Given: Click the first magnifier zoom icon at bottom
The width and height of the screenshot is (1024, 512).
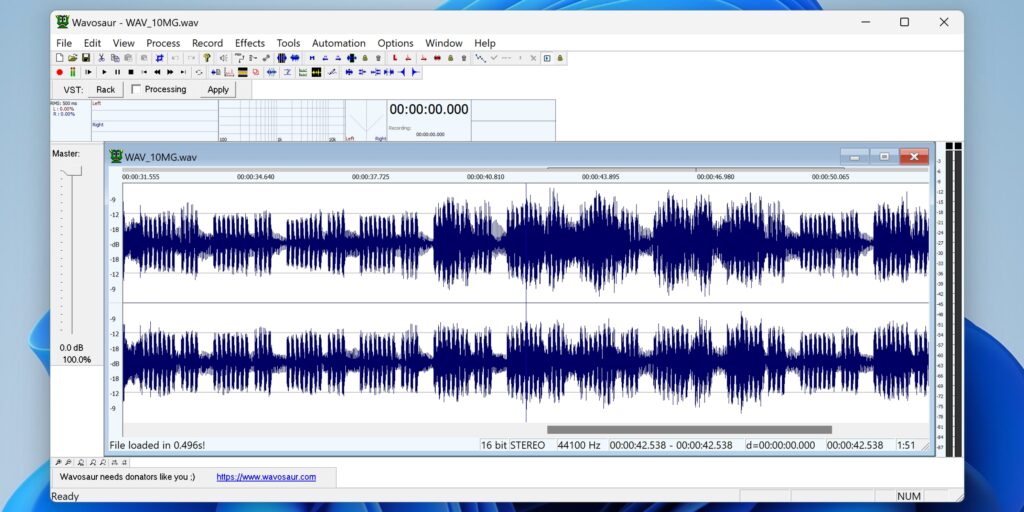Looking at the screenshot, I should 59,462.
